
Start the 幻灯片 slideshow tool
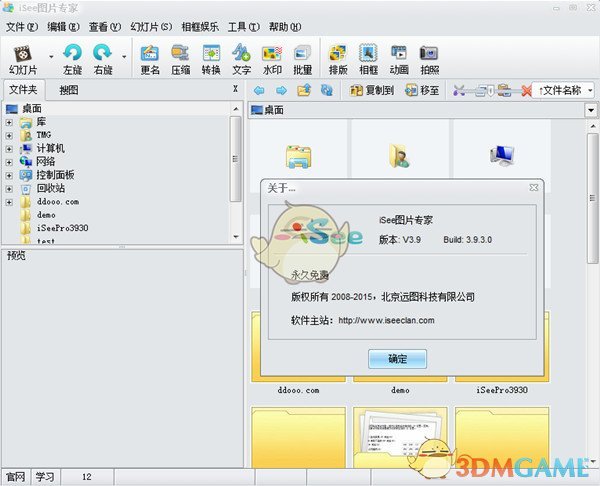[x=23, y=59]
